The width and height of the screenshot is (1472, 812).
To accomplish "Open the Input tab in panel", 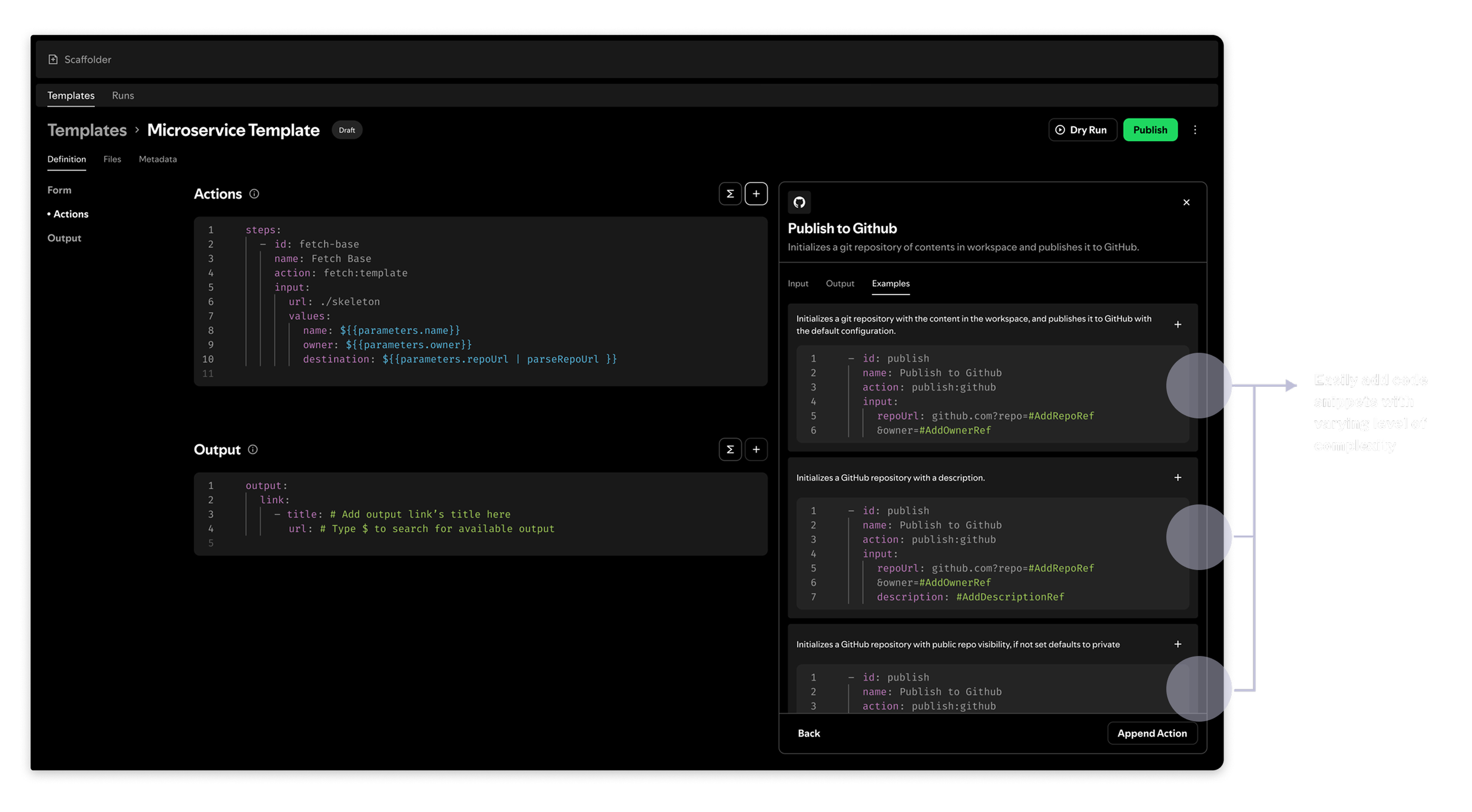I will point(798,284).
